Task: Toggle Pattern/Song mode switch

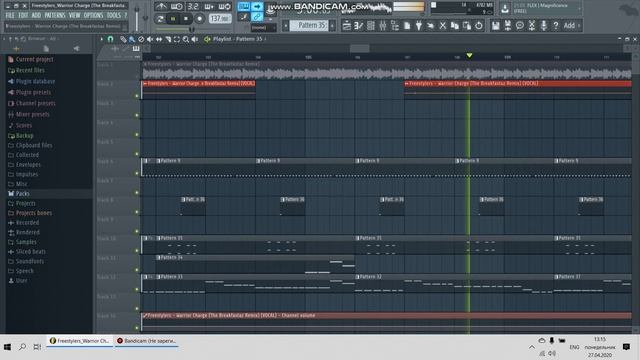Action: 160,19
